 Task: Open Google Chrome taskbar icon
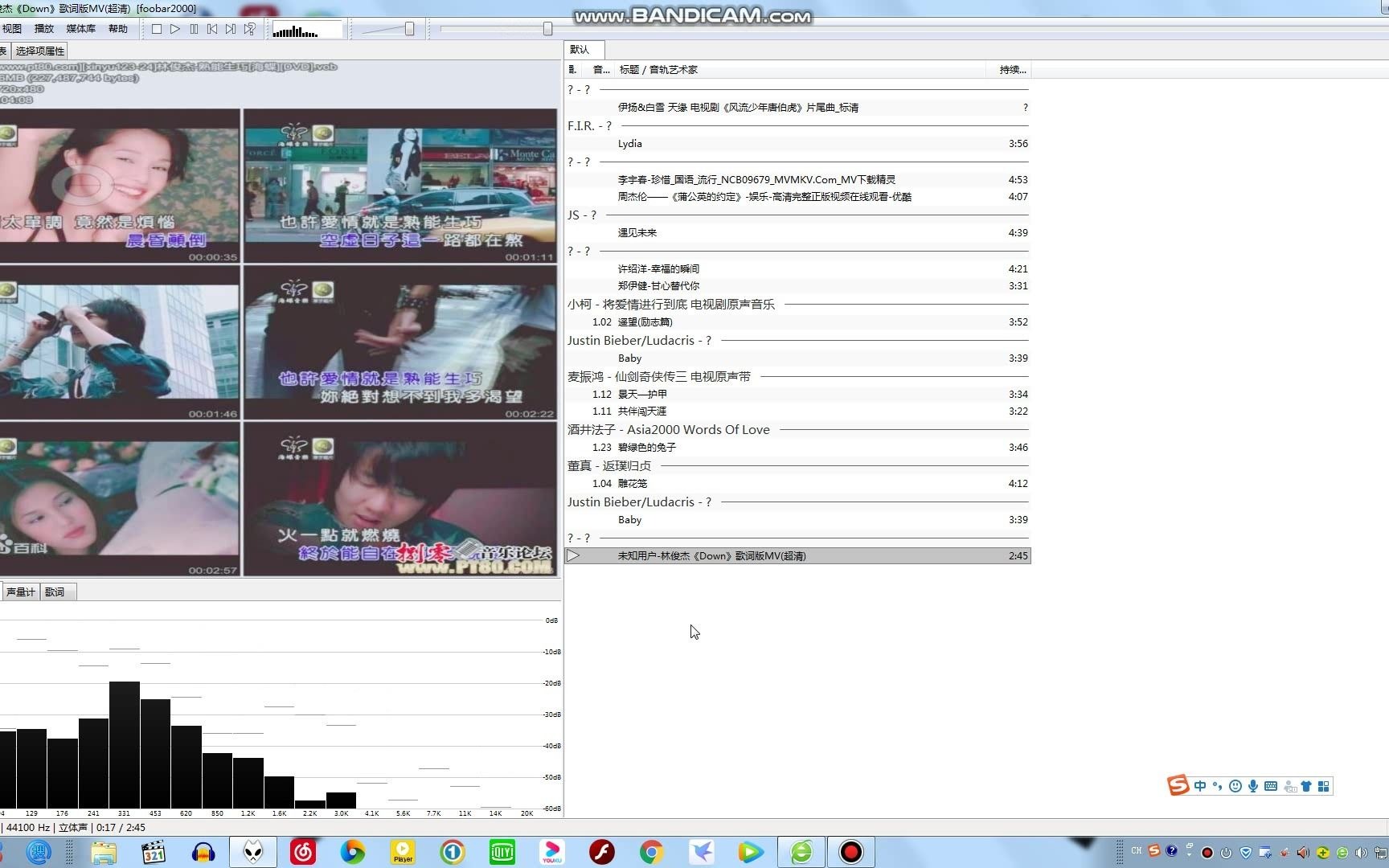tap(652, 852)
